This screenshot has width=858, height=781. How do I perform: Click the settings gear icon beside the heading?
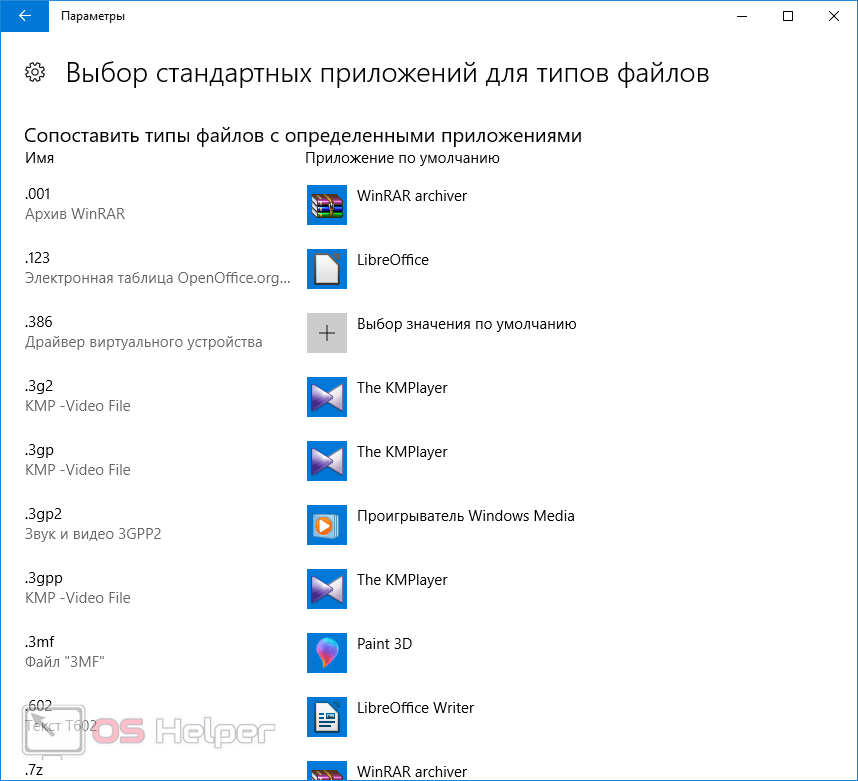coord(35,73)
